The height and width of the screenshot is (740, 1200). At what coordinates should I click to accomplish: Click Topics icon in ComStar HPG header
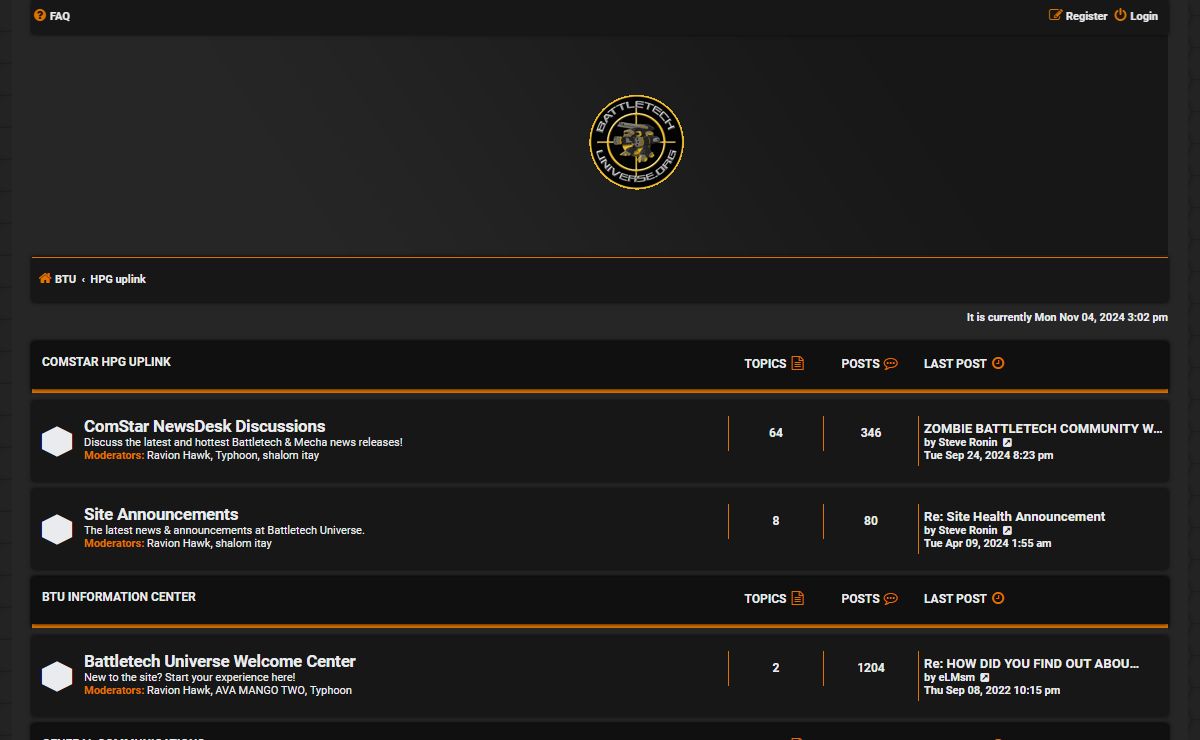798,363
